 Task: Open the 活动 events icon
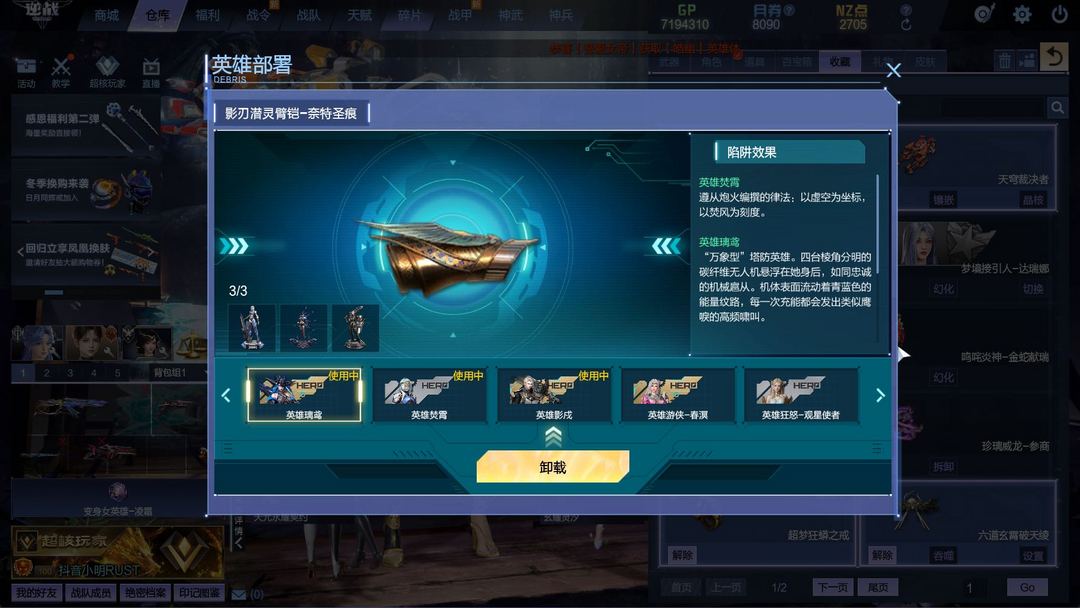pos(26,73)
